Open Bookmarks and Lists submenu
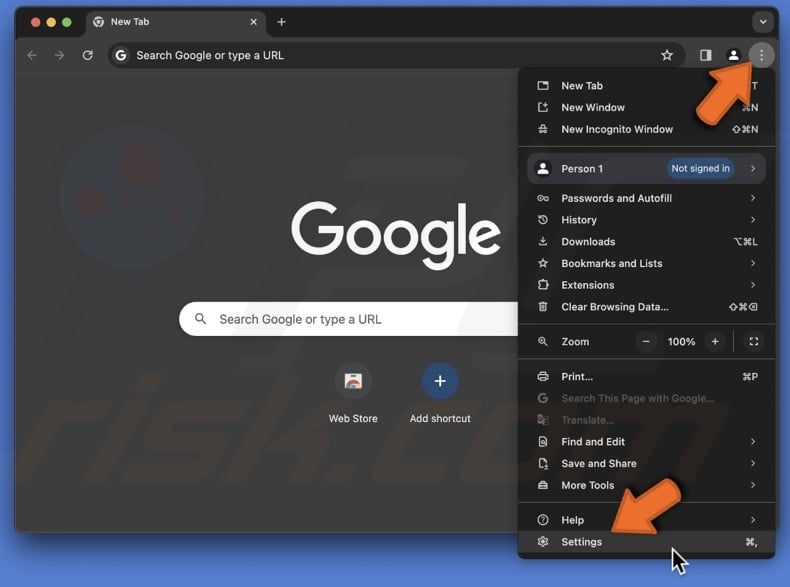The height and width of the screenshot is (587, 790). [x=646, y=263]
